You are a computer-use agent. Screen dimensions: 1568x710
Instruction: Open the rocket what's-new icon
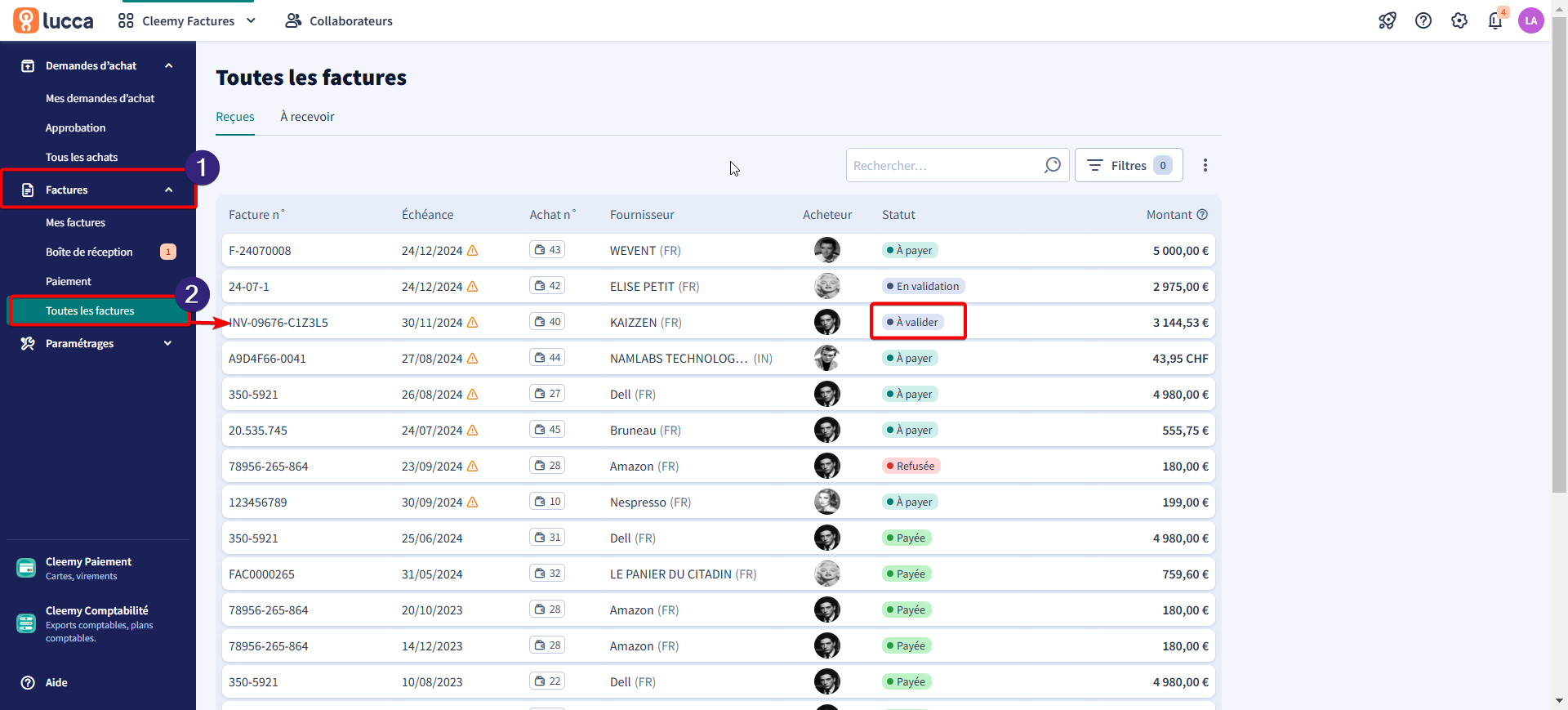pyautogui.click(x=1388, y=20)
